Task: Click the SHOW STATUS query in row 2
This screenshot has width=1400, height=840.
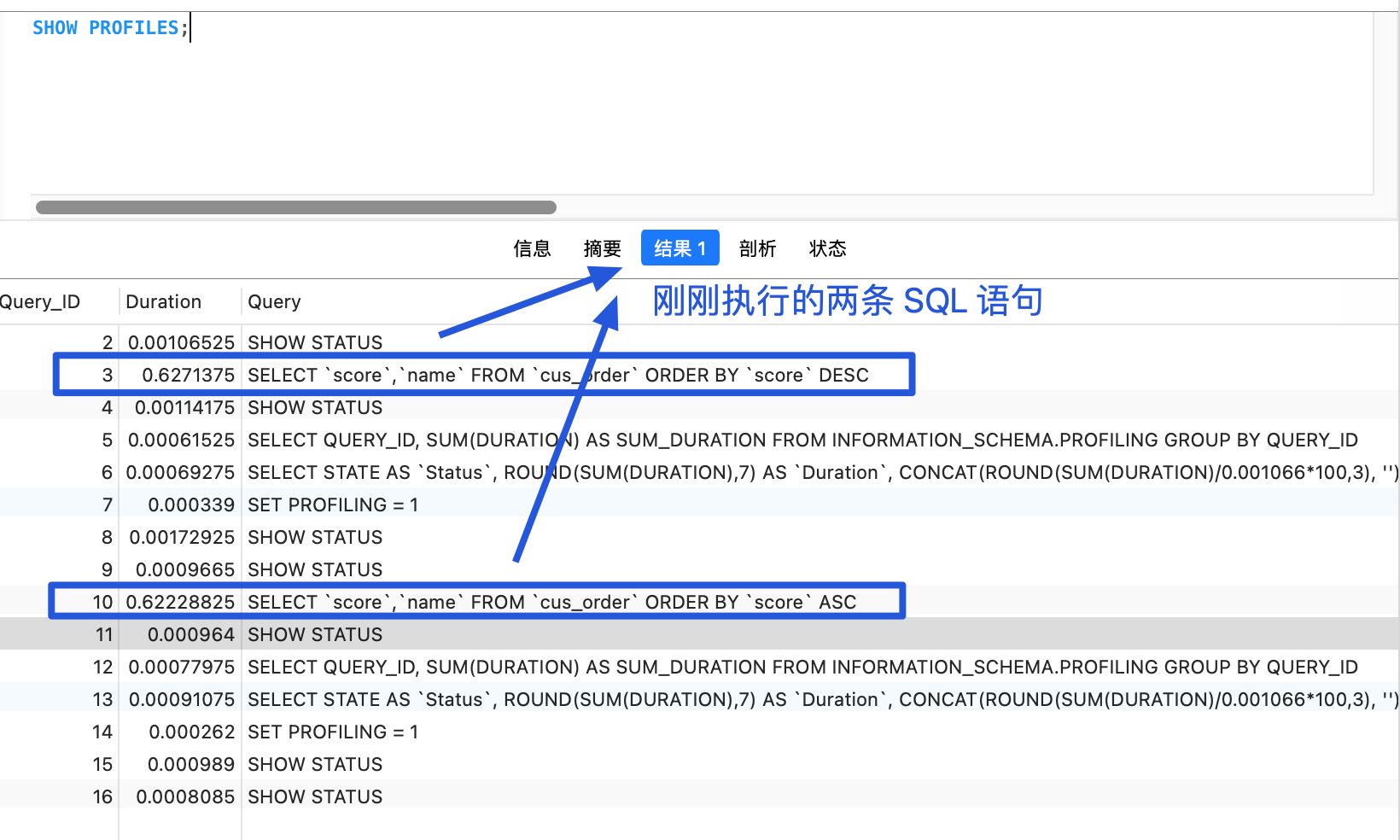Action: point(315,343)
